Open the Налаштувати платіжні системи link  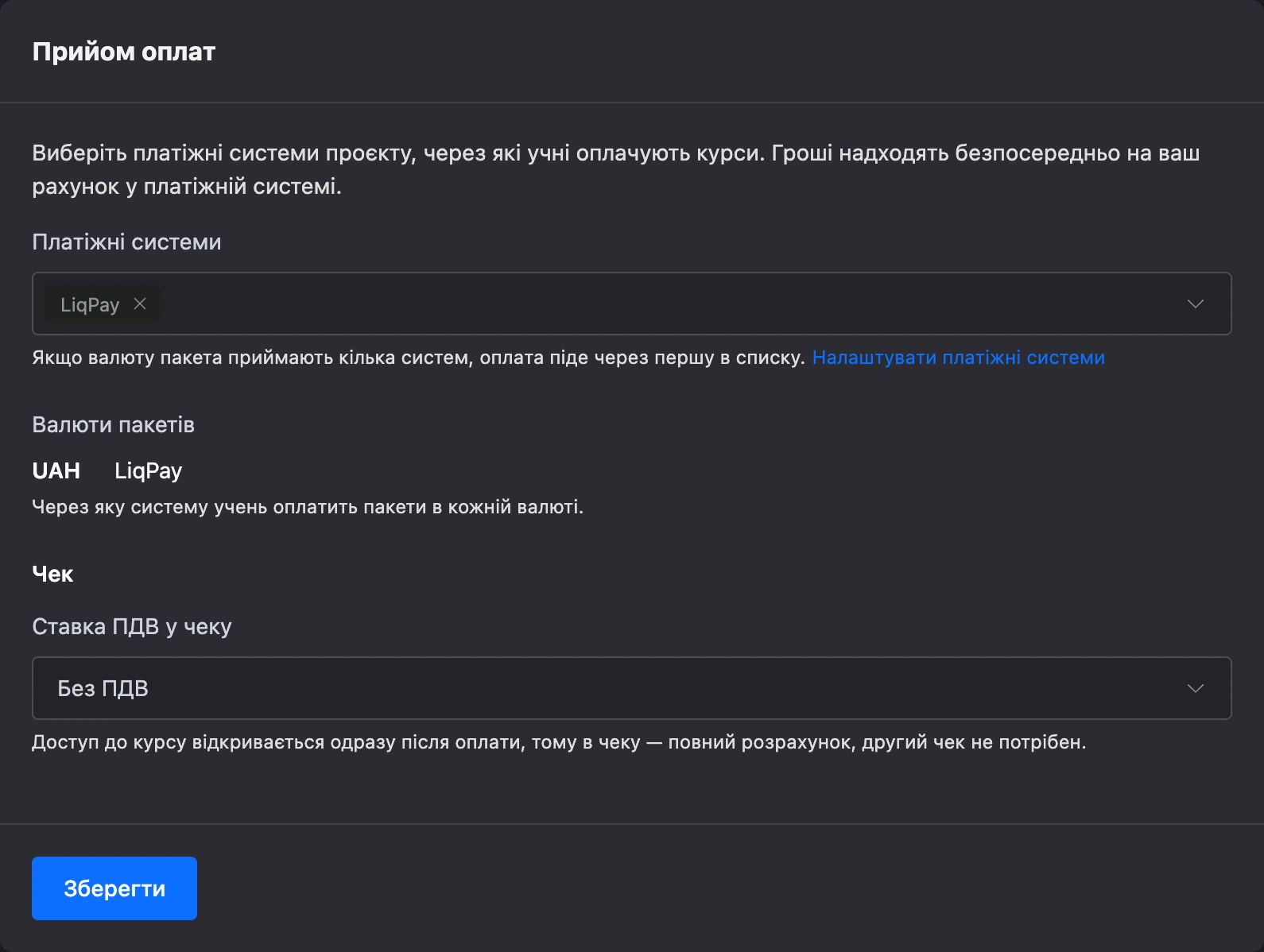[x=958, y=358]
